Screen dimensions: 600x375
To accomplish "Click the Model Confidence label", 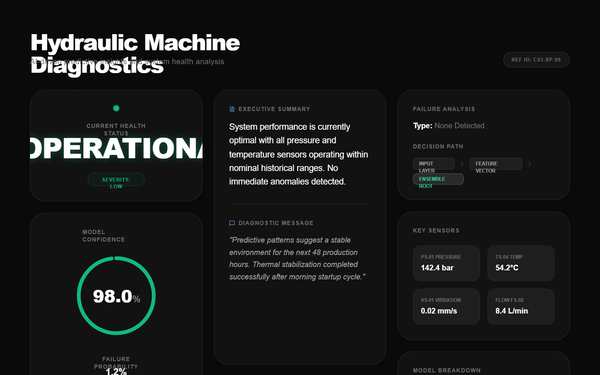I will point(104,236).
